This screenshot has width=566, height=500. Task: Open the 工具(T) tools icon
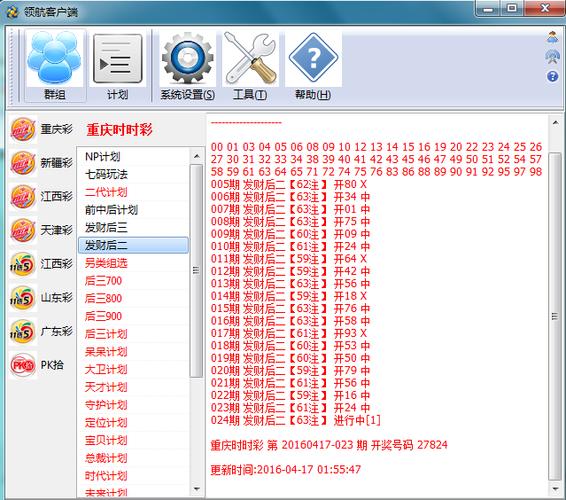250,66
